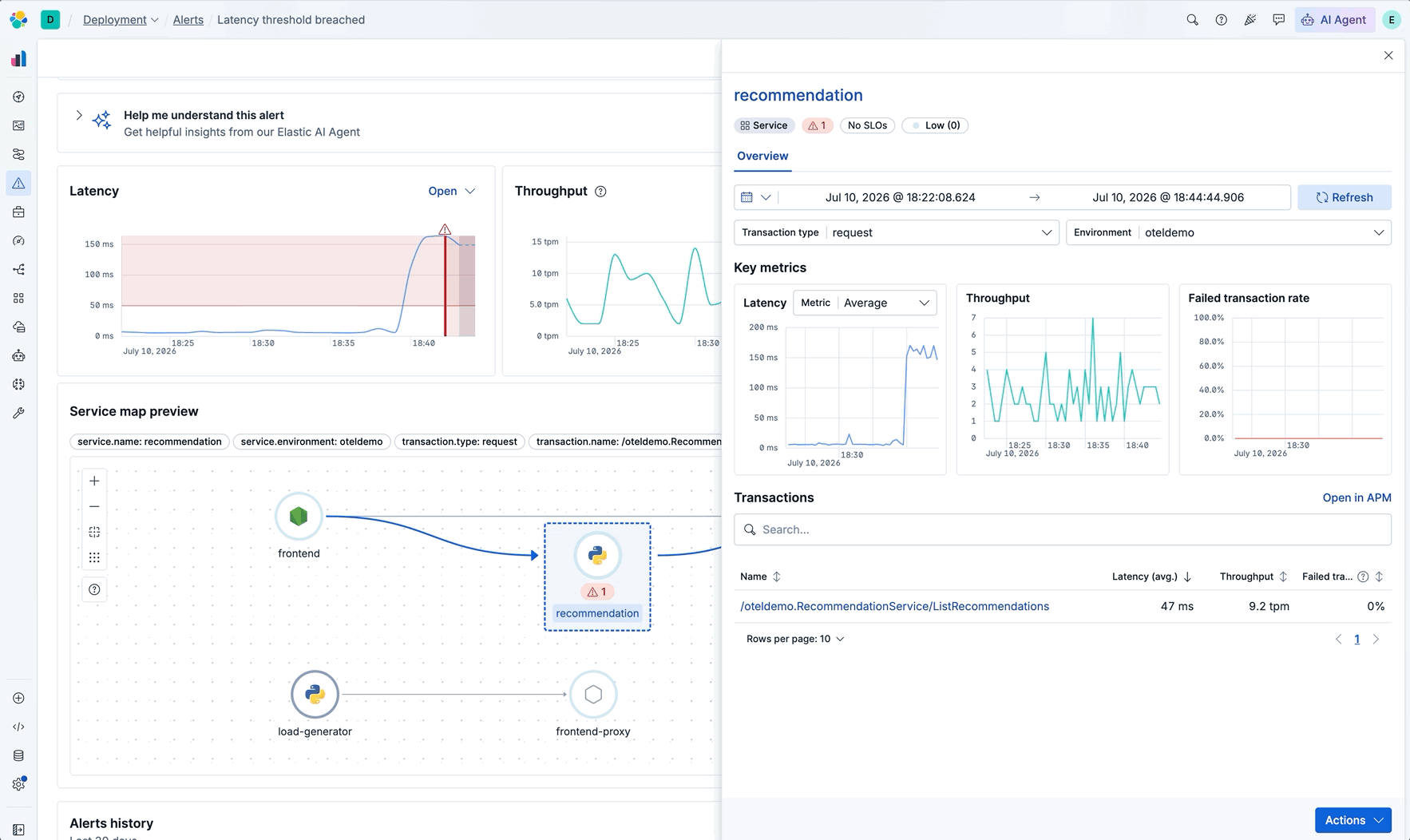Open the cloud infrastructure icon in sidebar

click(x=18, y=327)
